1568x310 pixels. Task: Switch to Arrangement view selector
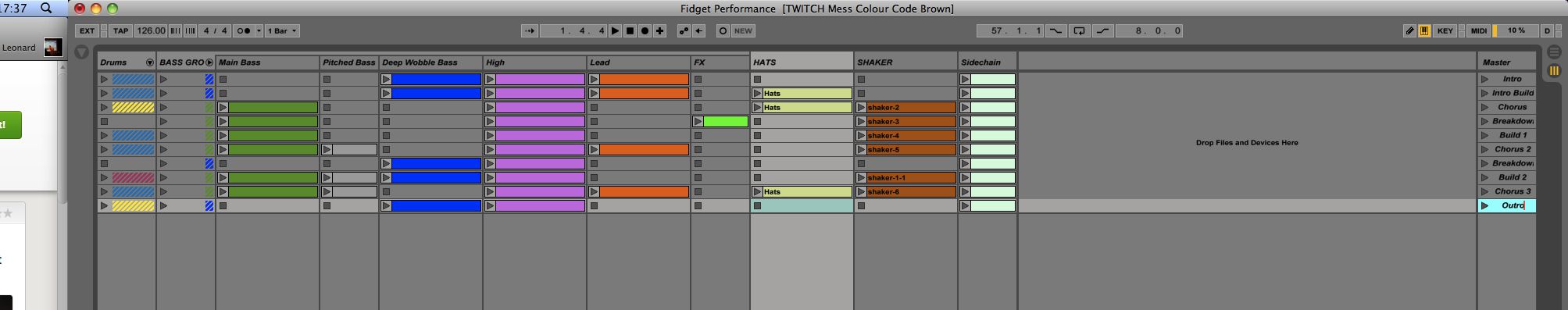(1554, 52)
